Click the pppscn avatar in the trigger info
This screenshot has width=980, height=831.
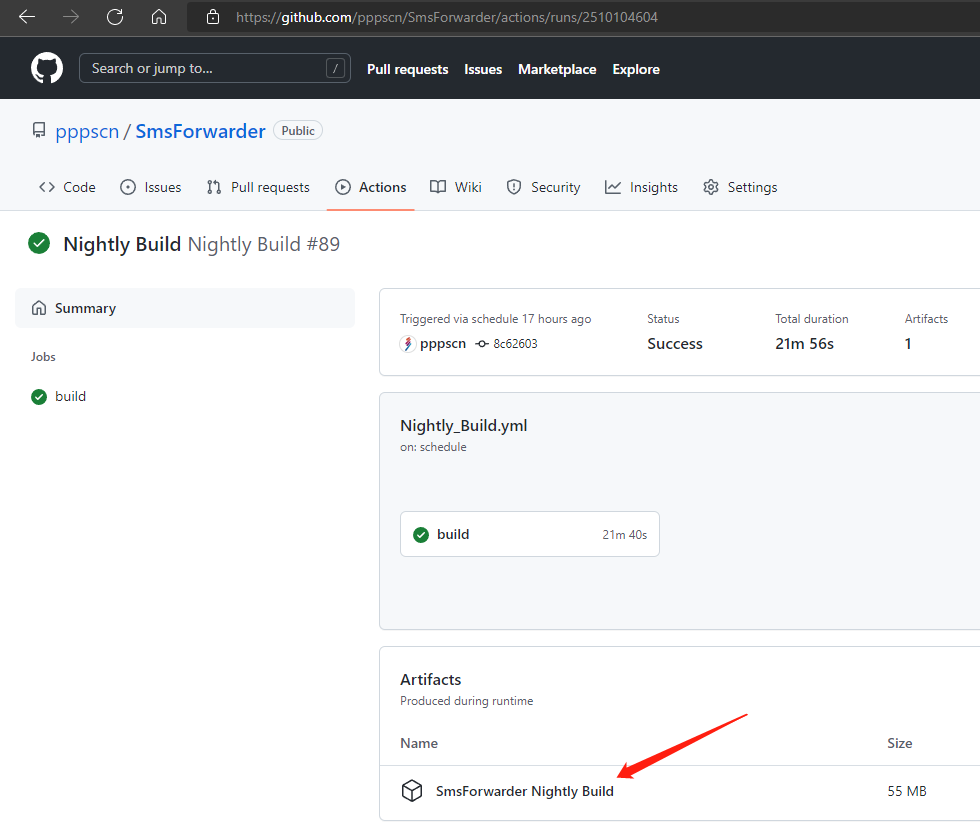[408, 344]
